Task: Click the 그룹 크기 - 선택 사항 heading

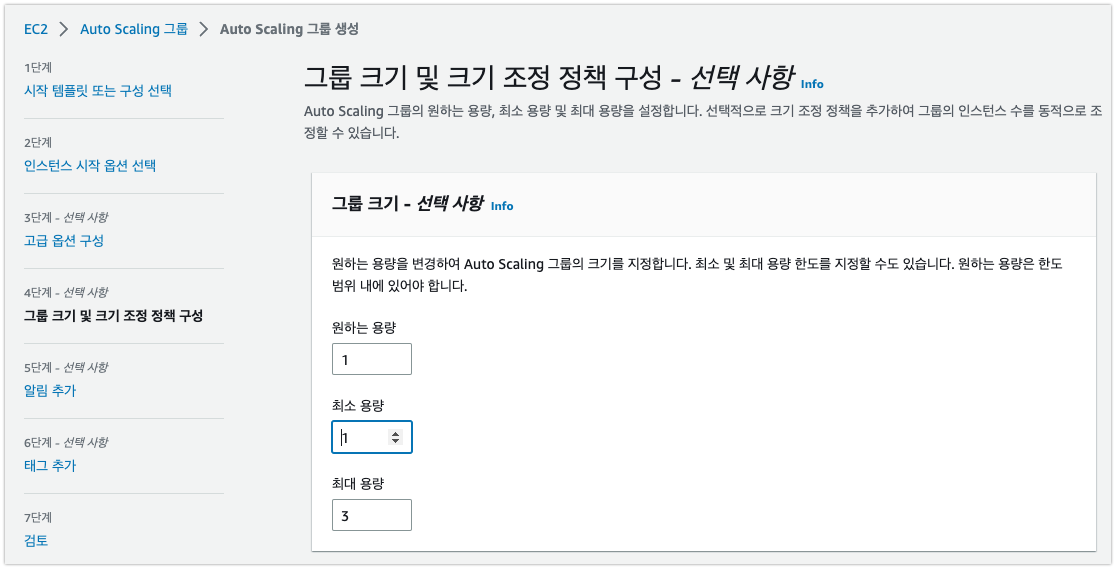Action: [x=408, y=204]
